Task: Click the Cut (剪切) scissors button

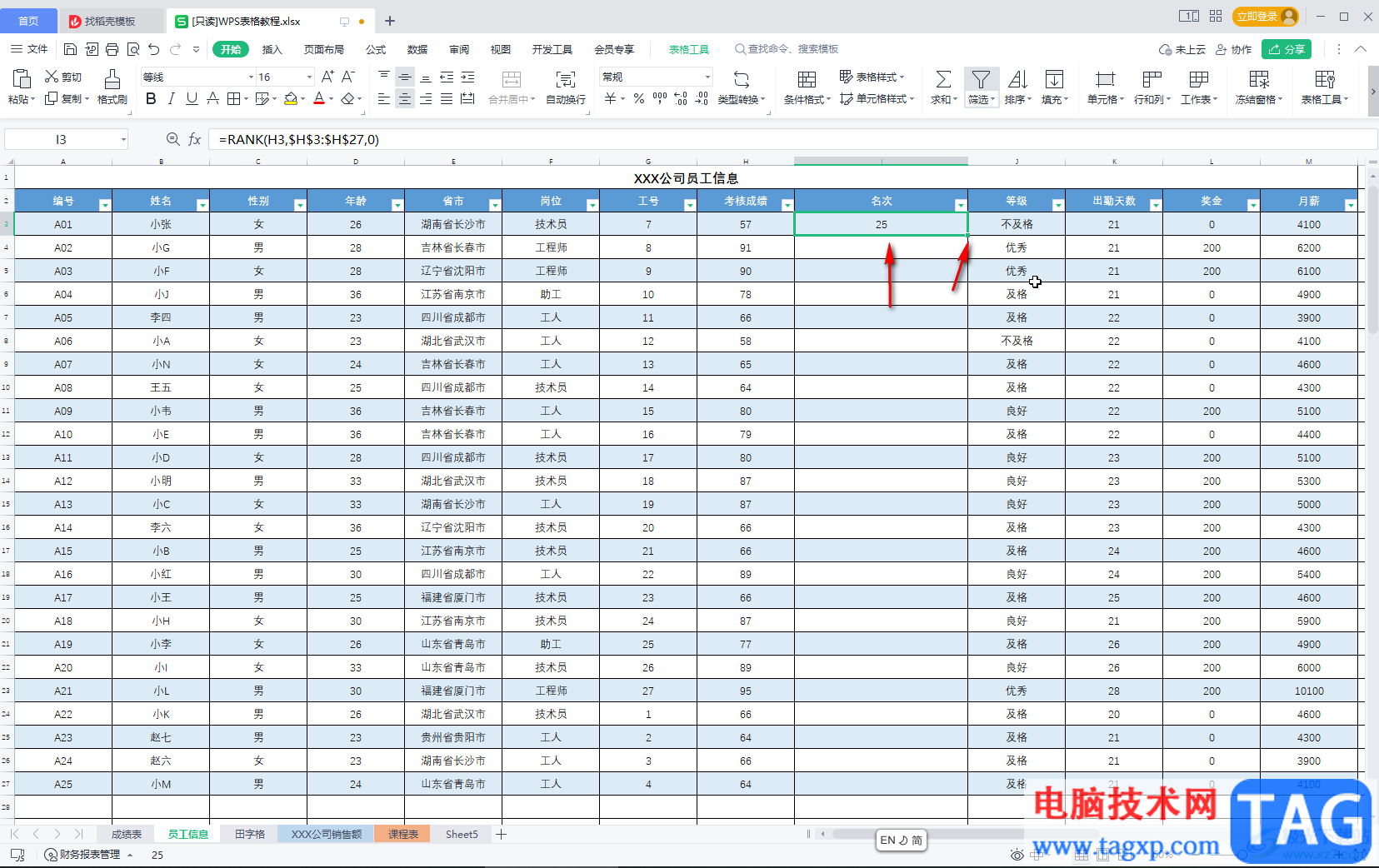Action: pos(63,77)
